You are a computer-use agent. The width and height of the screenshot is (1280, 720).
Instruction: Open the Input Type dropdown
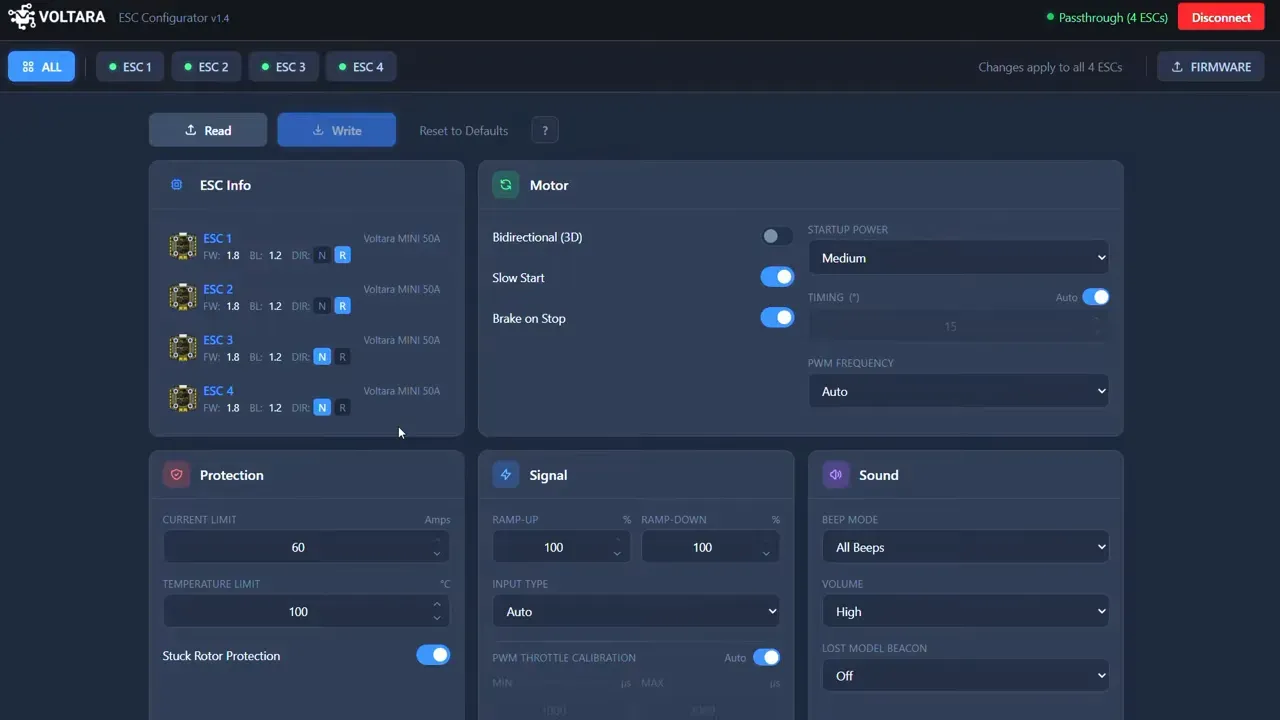pos(636,611)
